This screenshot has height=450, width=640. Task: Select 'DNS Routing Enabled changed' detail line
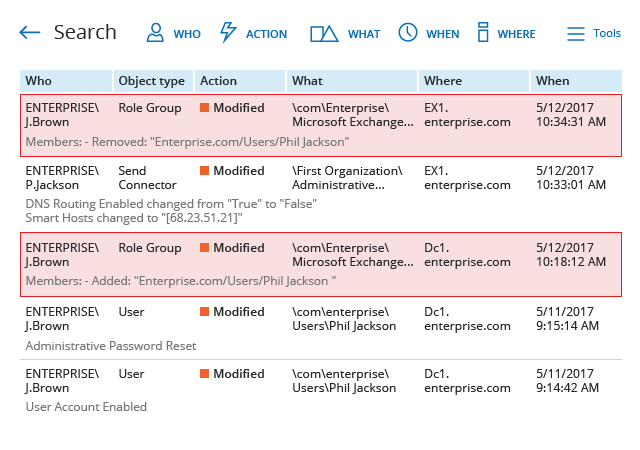tap(171, 203)
